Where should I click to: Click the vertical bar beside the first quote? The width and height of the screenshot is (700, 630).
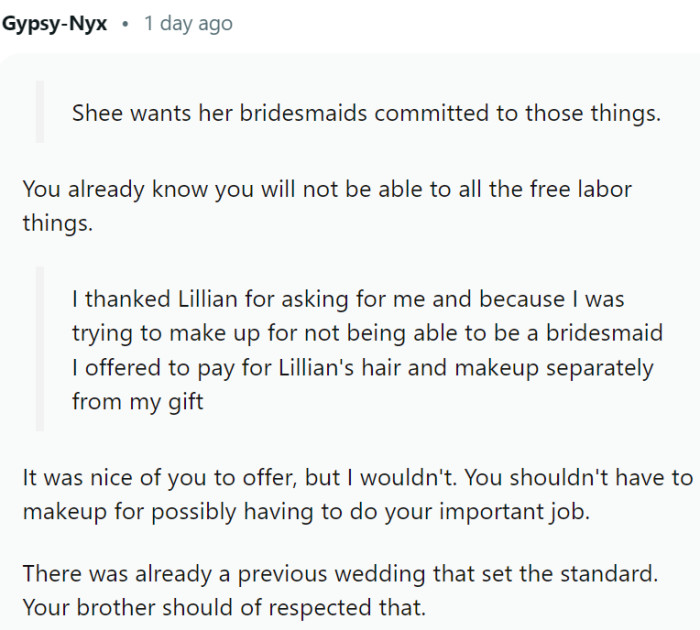click(x=40, y=112)
